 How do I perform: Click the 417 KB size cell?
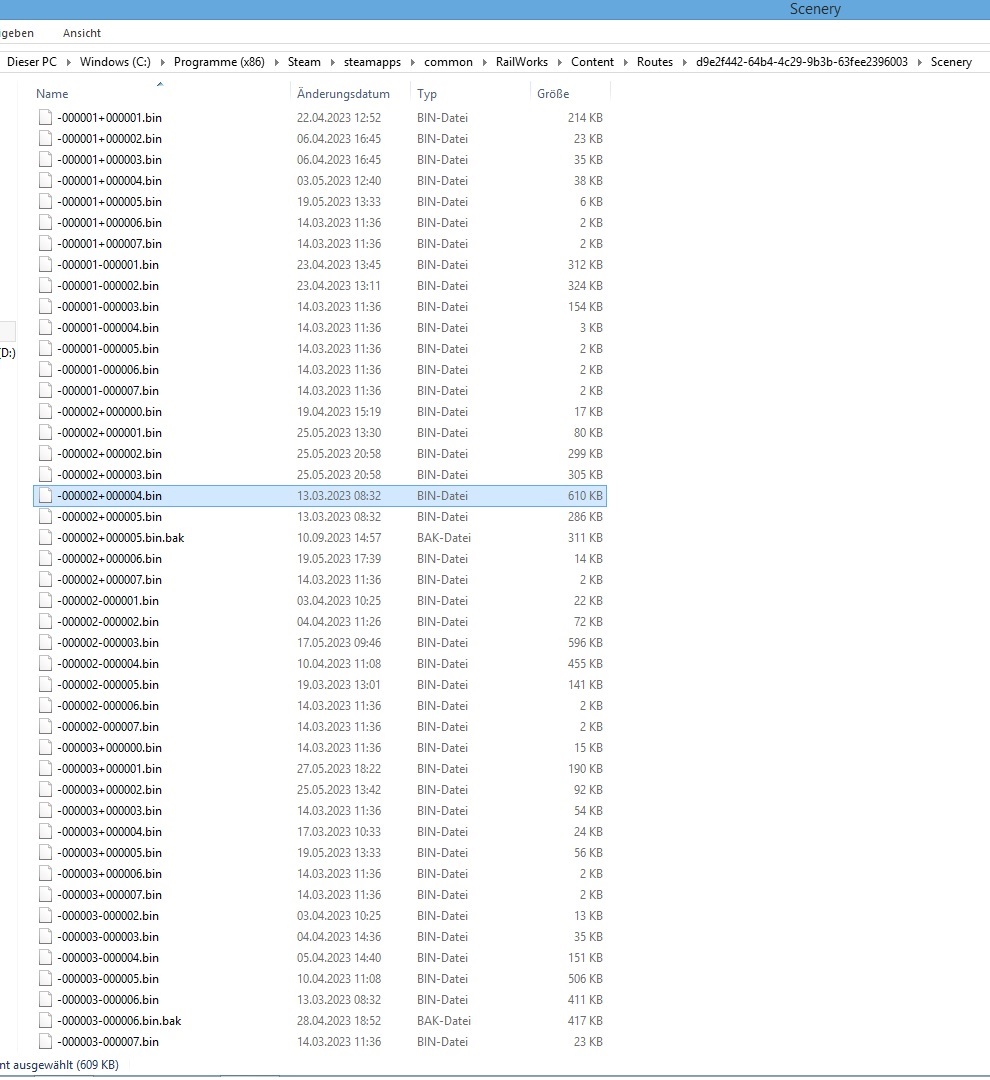click(586, 1021)
